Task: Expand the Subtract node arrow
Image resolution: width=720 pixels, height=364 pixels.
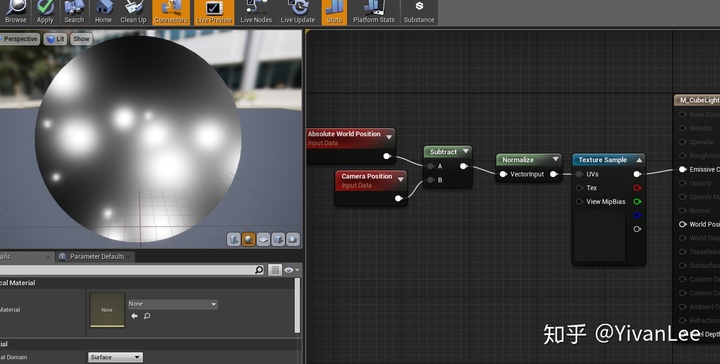Action: pos(466,151)
